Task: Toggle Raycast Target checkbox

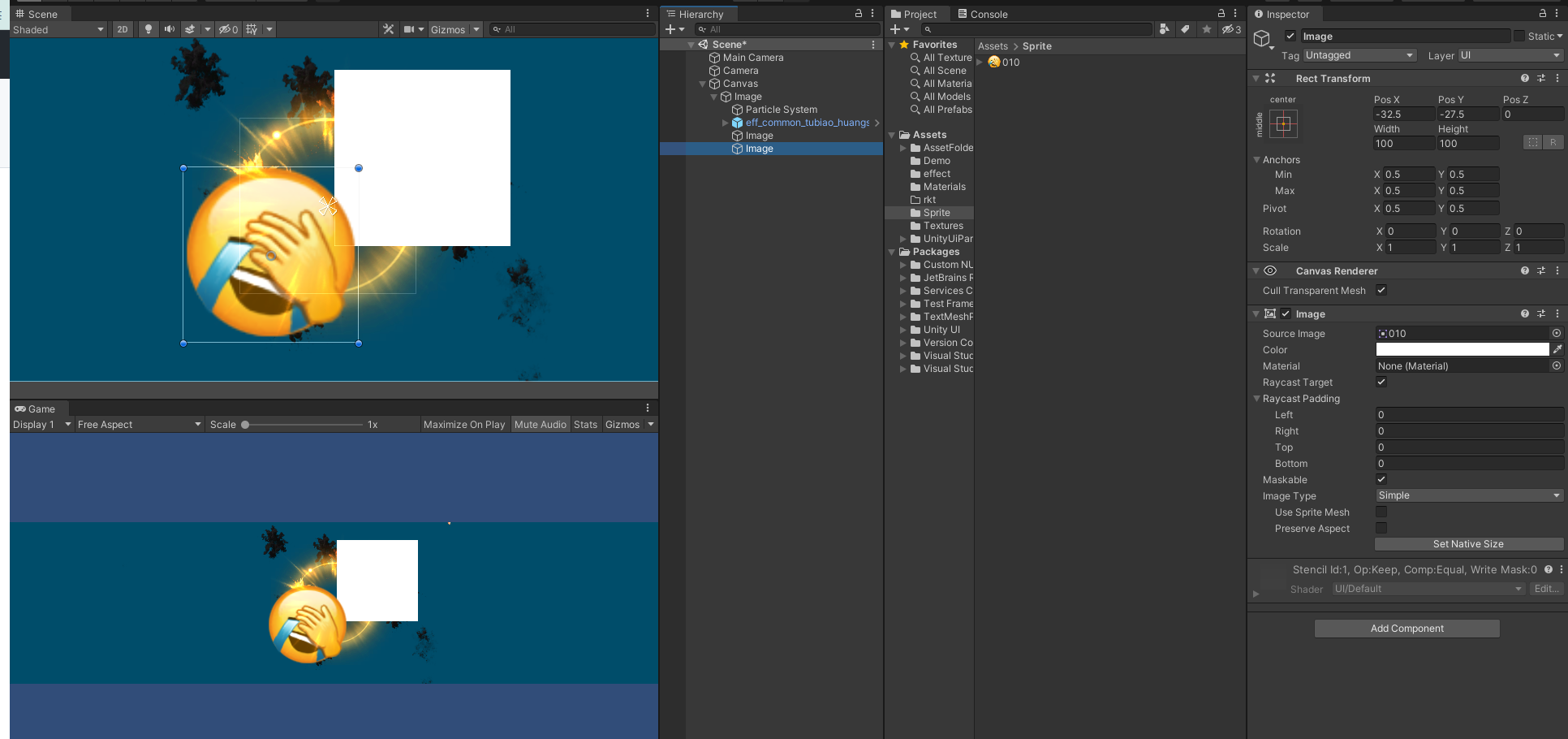Action: point(1381,382)
